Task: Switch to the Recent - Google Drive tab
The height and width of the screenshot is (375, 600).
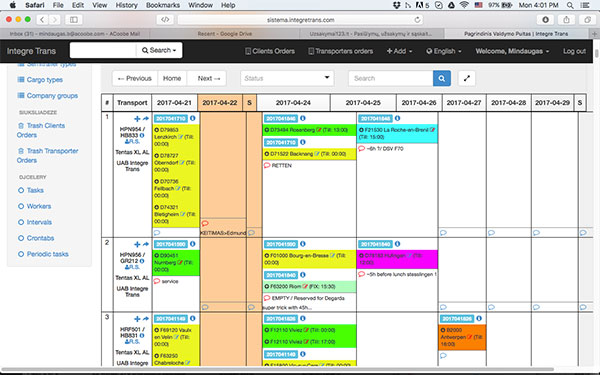Action: (225, 34)
